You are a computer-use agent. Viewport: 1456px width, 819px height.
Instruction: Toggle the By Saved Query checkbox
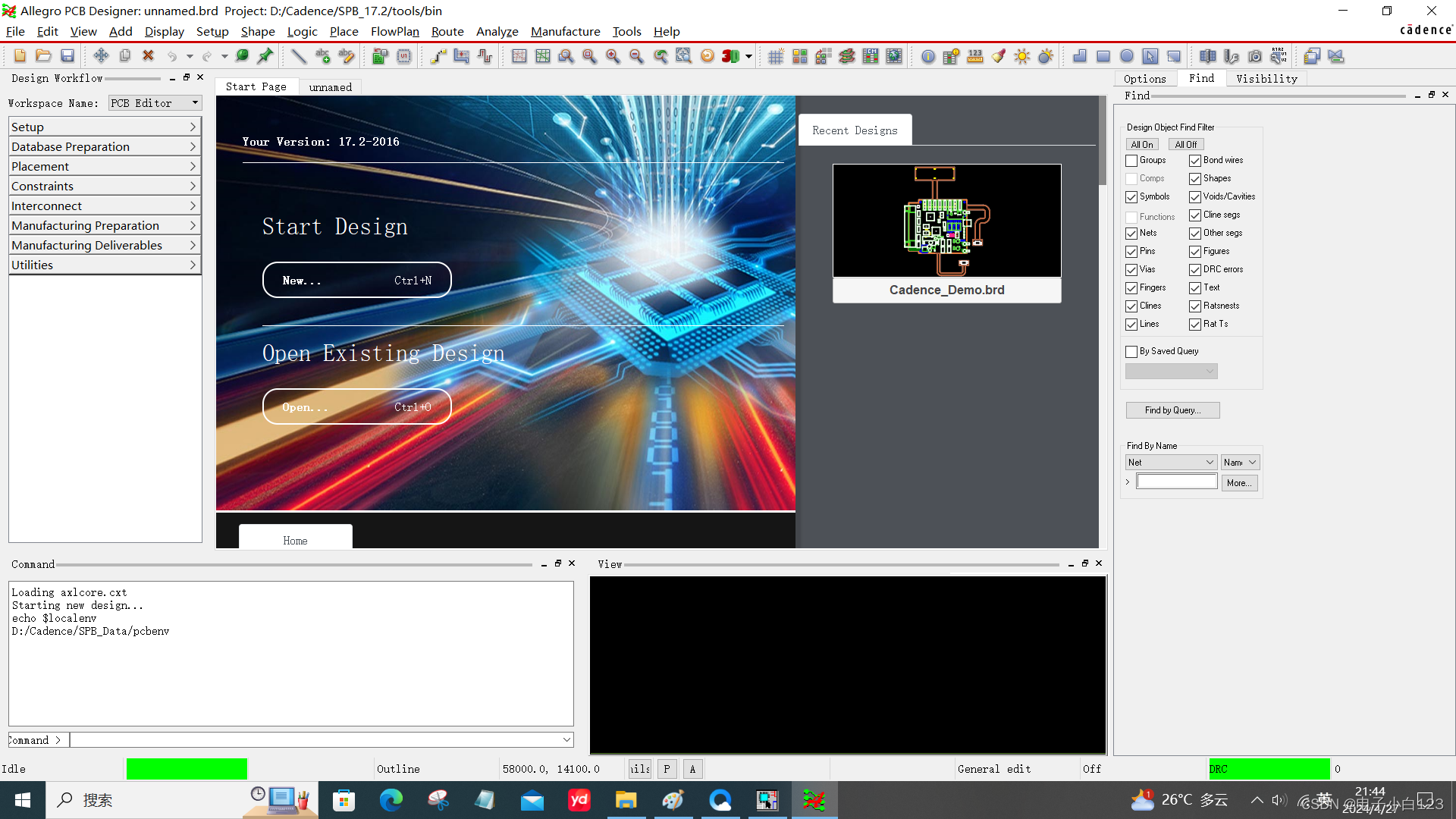[x=1131, y=352]
